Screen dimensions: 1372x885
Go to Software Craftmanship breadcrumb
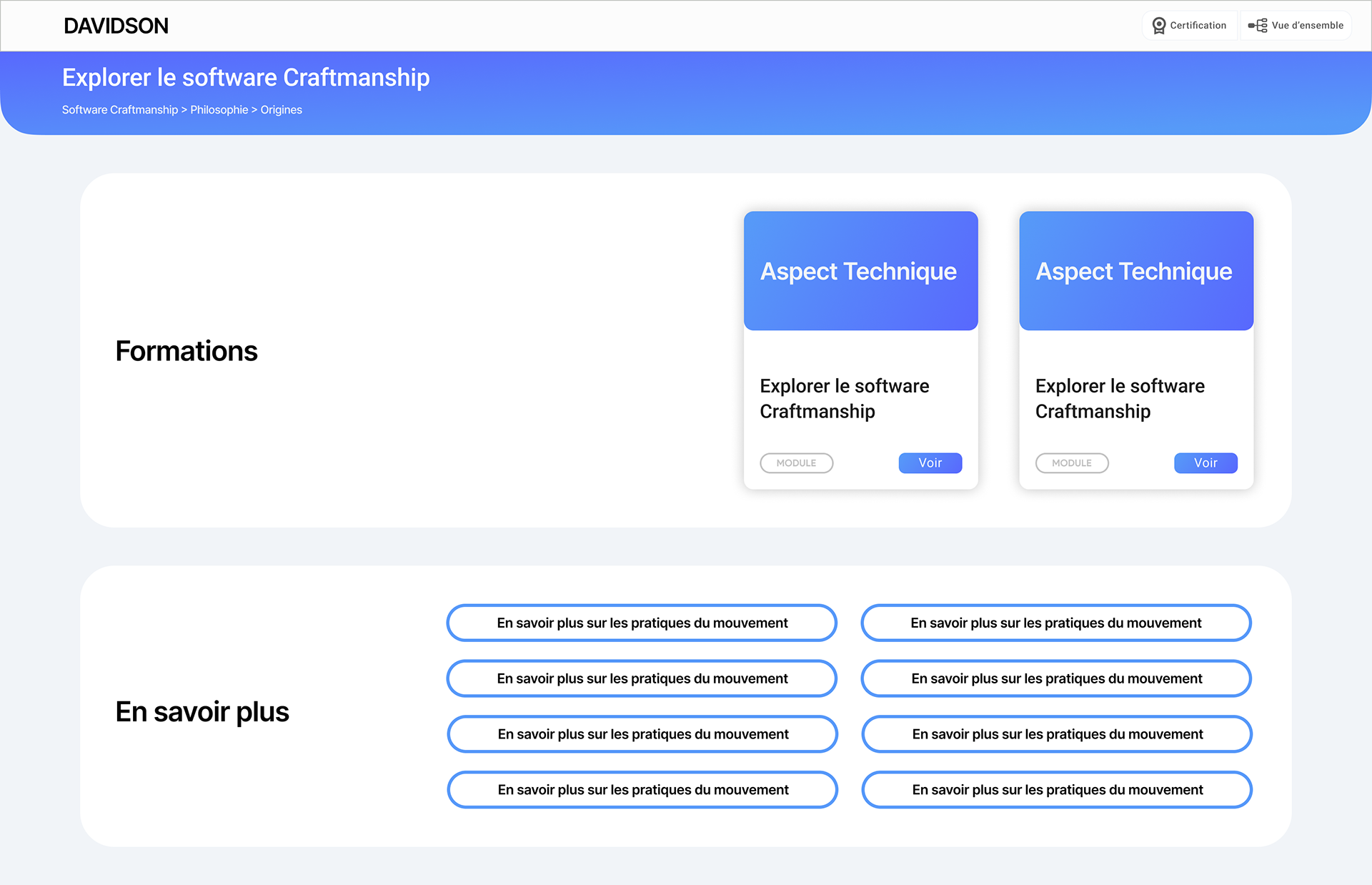pos(119,110)
